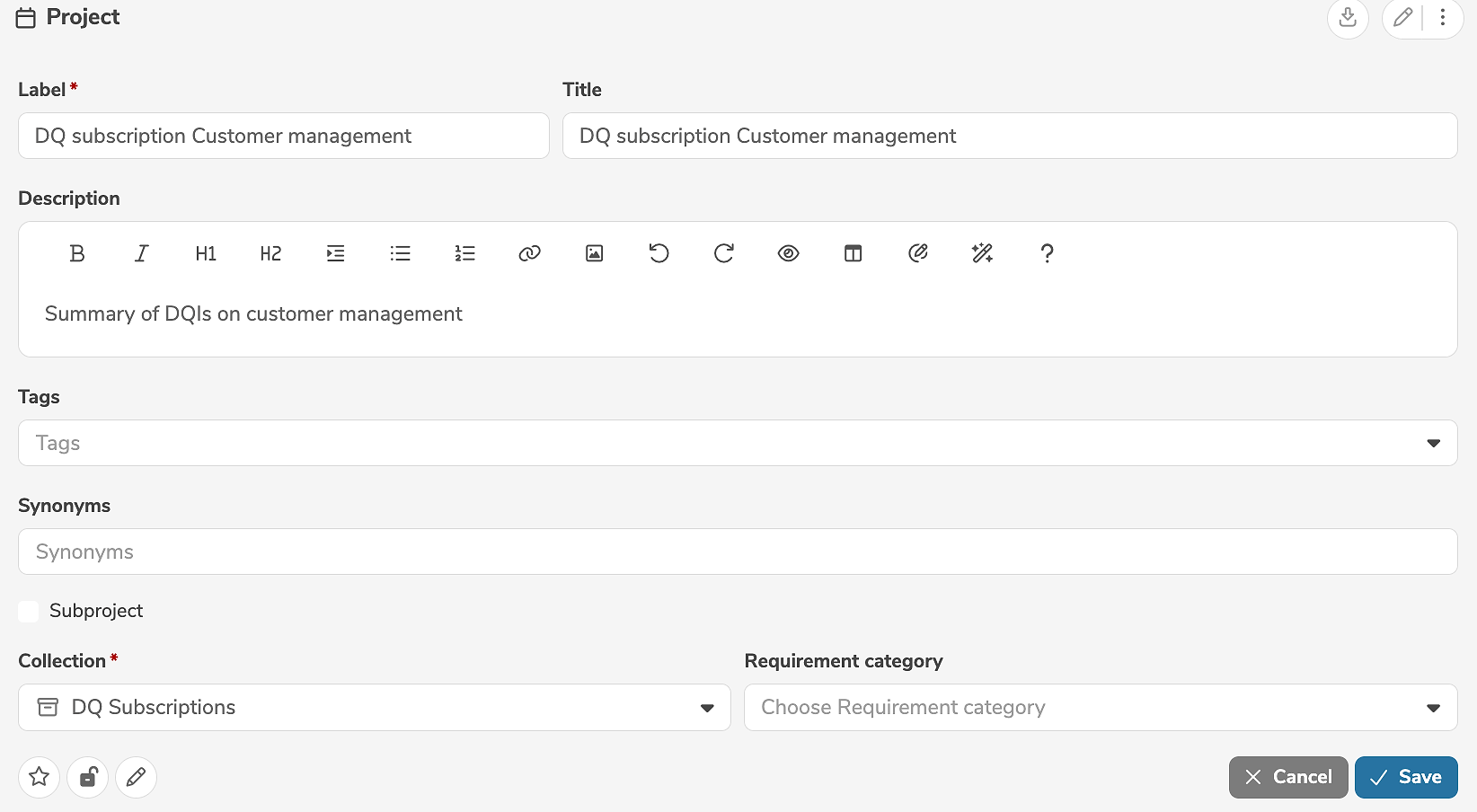Apply H1 heading style
This screenshot has height=812, width=1477.
[206, 253]
